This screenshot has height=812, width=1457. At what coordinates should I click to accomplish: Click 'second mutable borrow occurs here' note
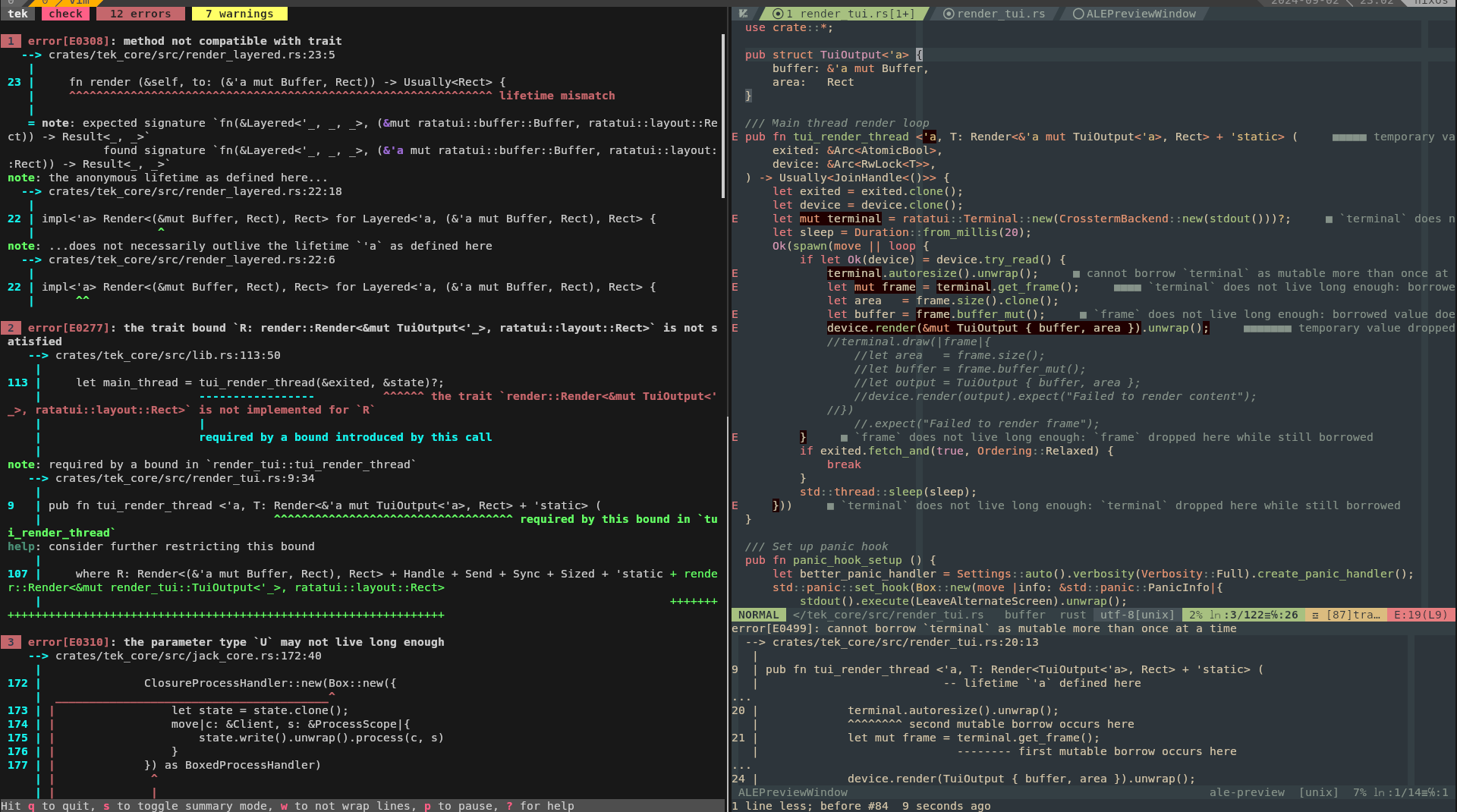(x=1021, y=724)
